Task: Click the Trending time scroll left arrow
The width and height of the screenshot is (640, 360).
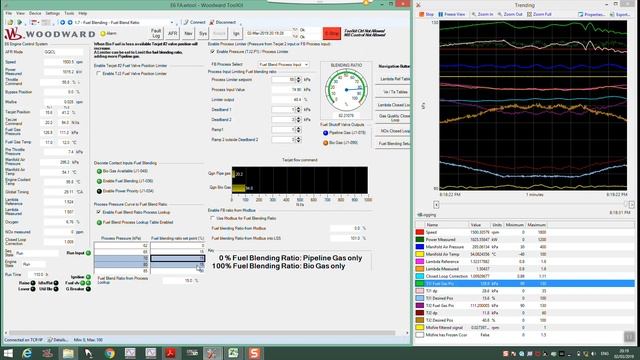Action: pyautogui.click(x=436, y=204)
